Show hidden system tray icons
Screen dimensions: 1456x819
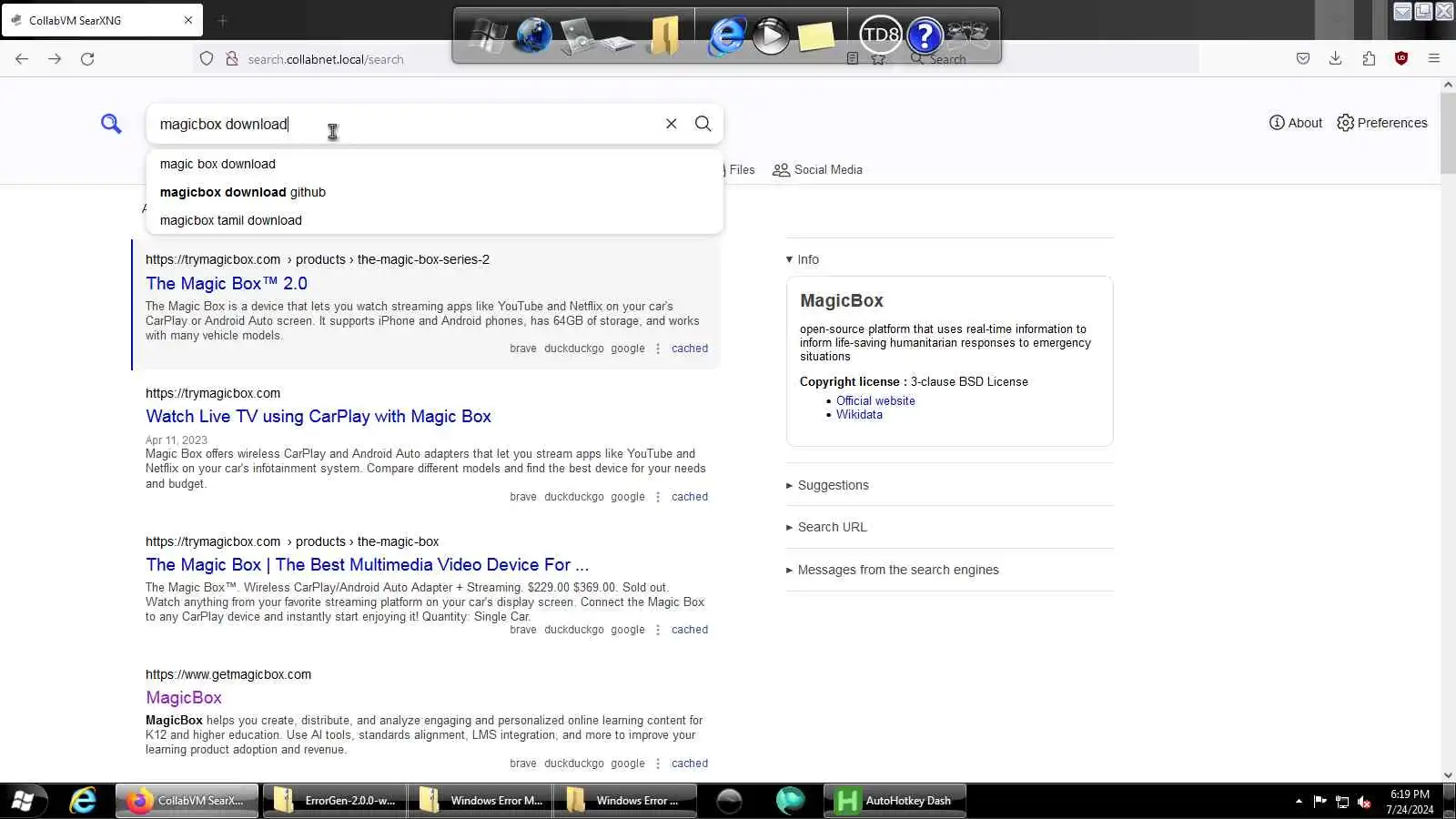(x=1299, y=802)
